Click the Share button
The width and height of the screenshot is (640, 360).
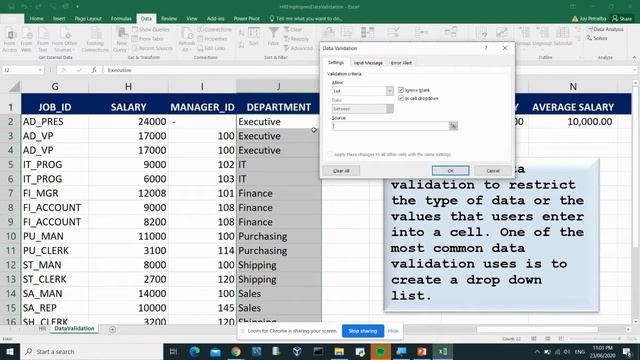click(622, 18)
